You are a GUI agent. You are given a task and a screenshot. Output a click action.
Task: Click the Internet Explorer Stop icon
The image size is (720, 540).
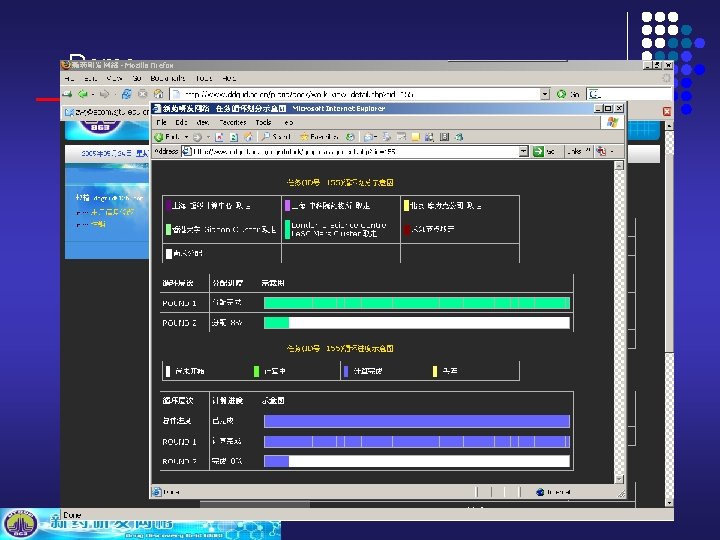[x=219, y=137]
